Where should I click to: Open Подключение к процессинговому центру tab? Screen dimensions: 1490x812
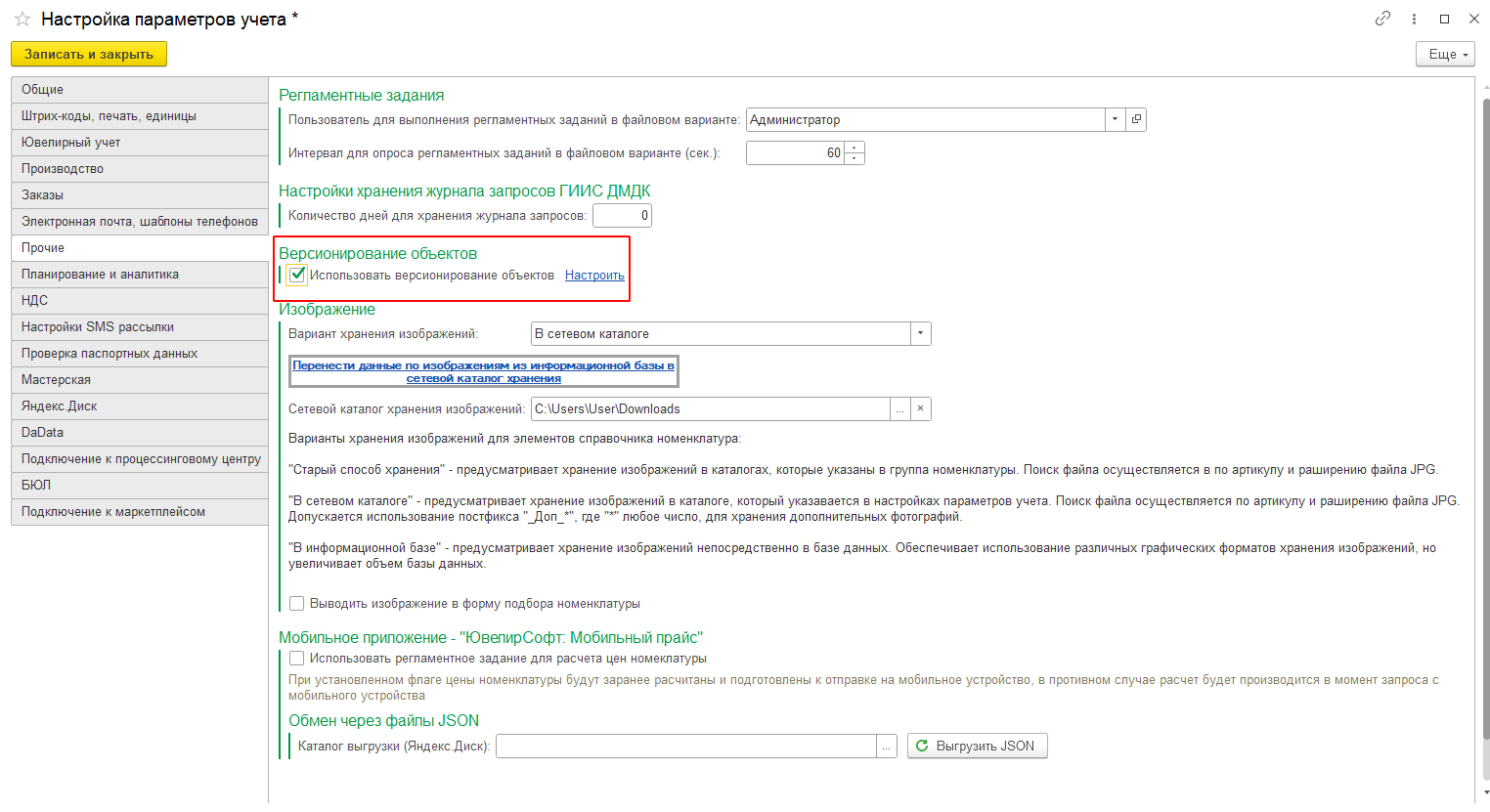(x=140, y=459)
